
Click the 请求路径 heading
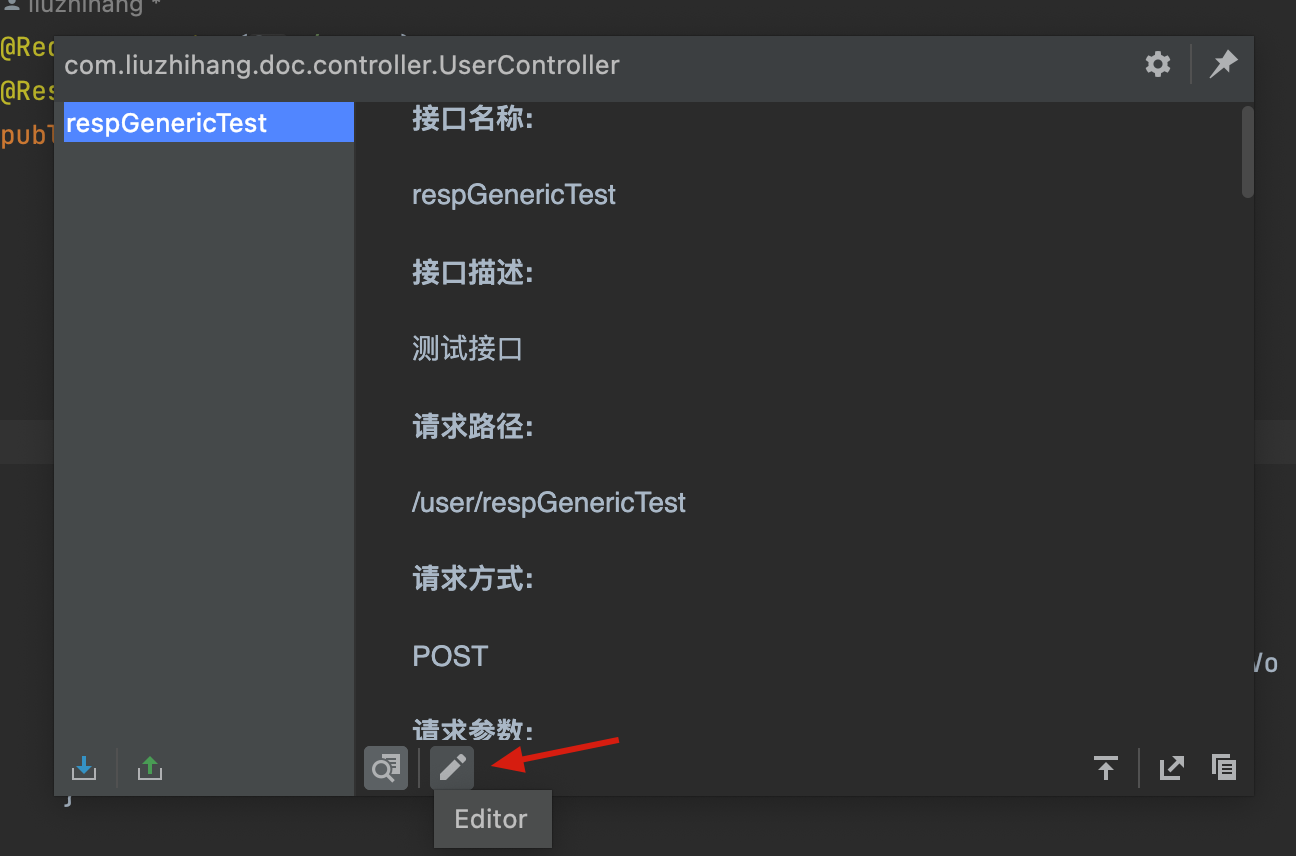click(473, 427)
